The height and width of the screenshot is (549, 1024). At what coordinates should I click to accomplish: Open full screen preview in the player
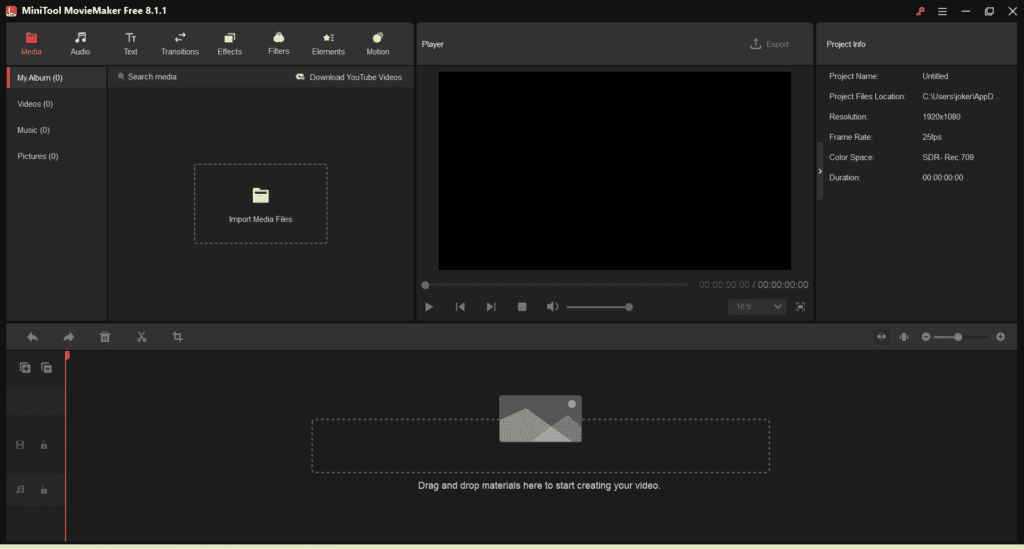[800, 307]
